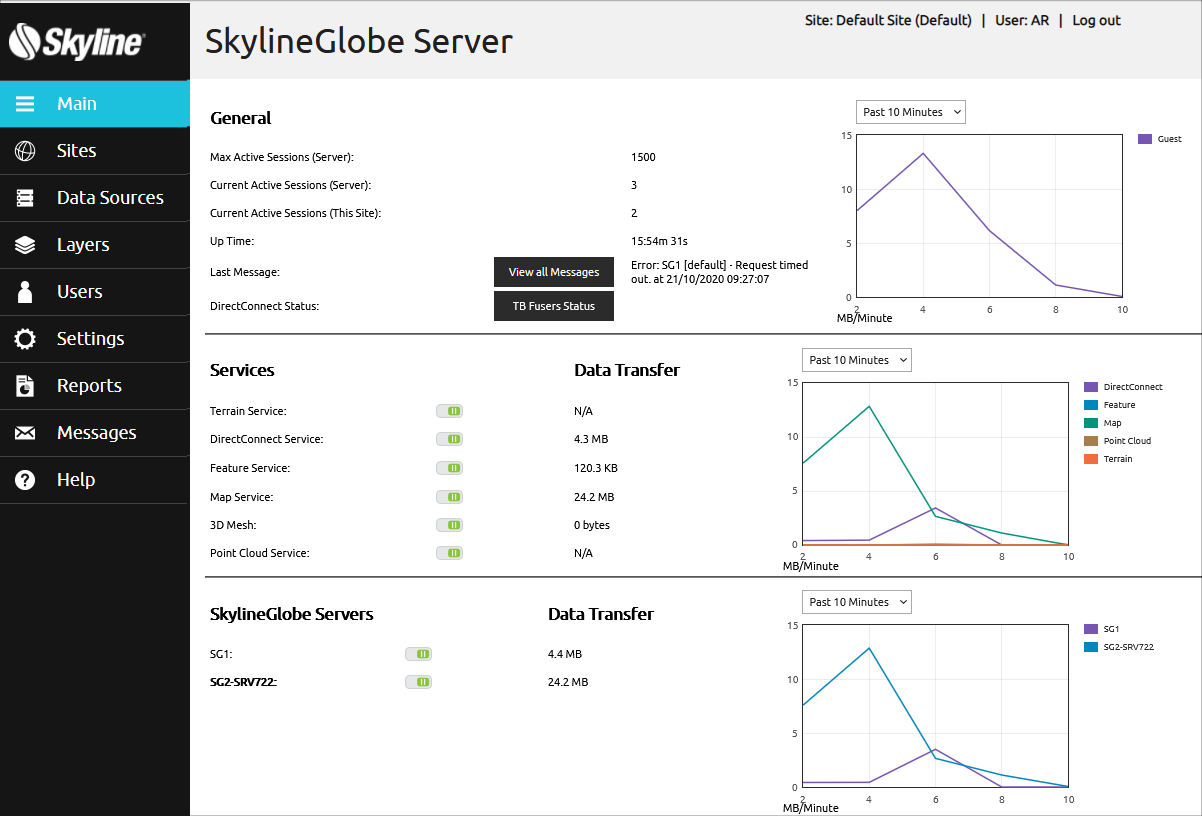1202x816 pixels.
Task: Click the Max Active Sessions value 1500
Action: click(x=643, y=157)
